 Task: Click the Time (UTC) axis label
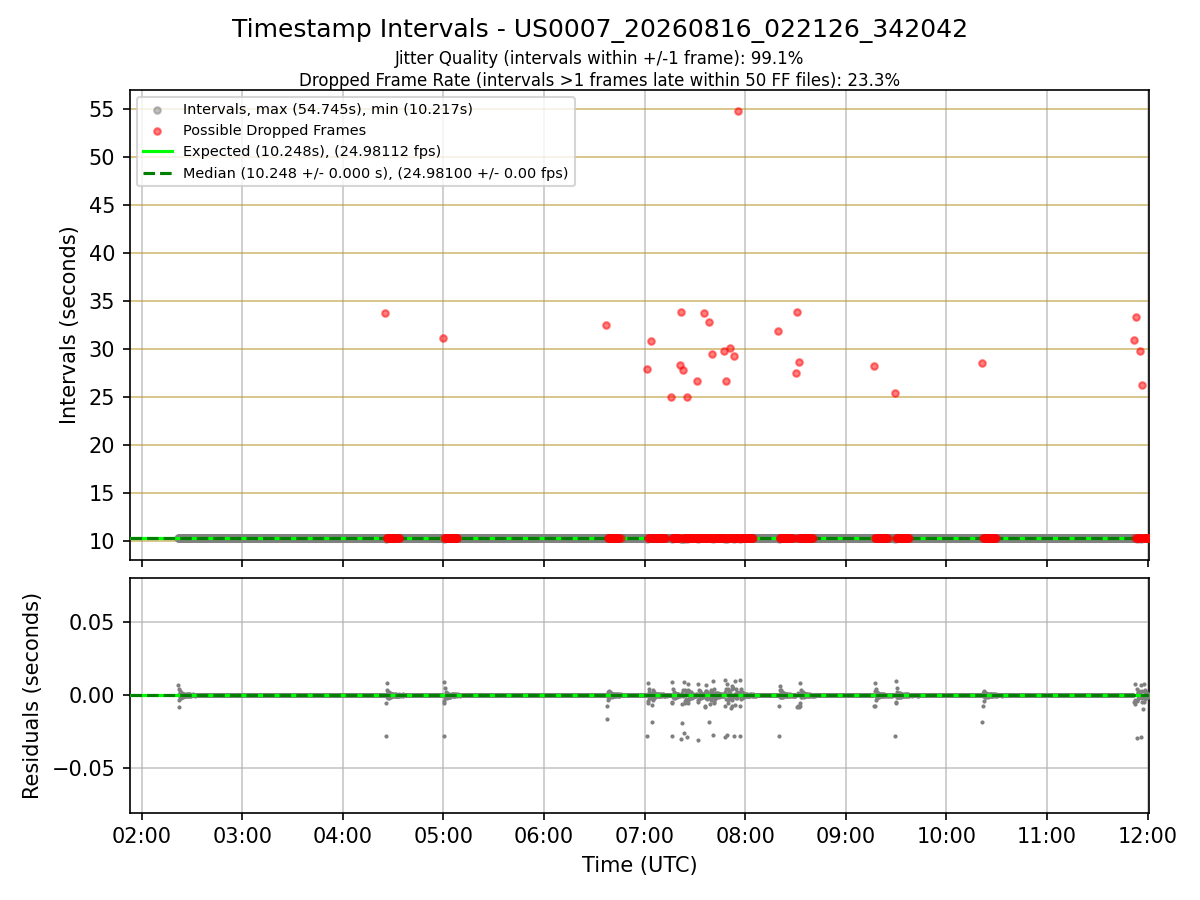(639, 865)
